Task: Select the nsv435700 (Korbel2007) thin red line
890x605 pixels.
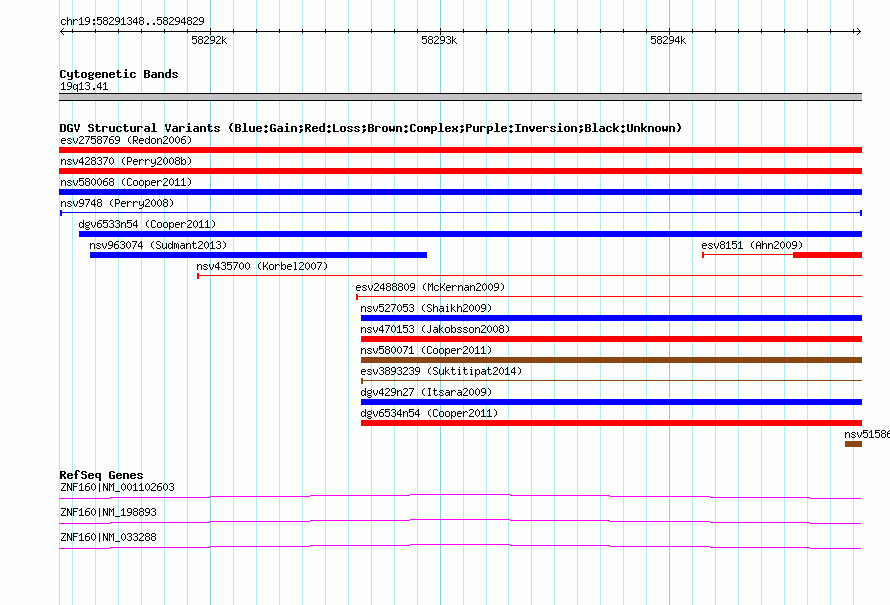Action: pyautogui.click(x=530, y=276)
